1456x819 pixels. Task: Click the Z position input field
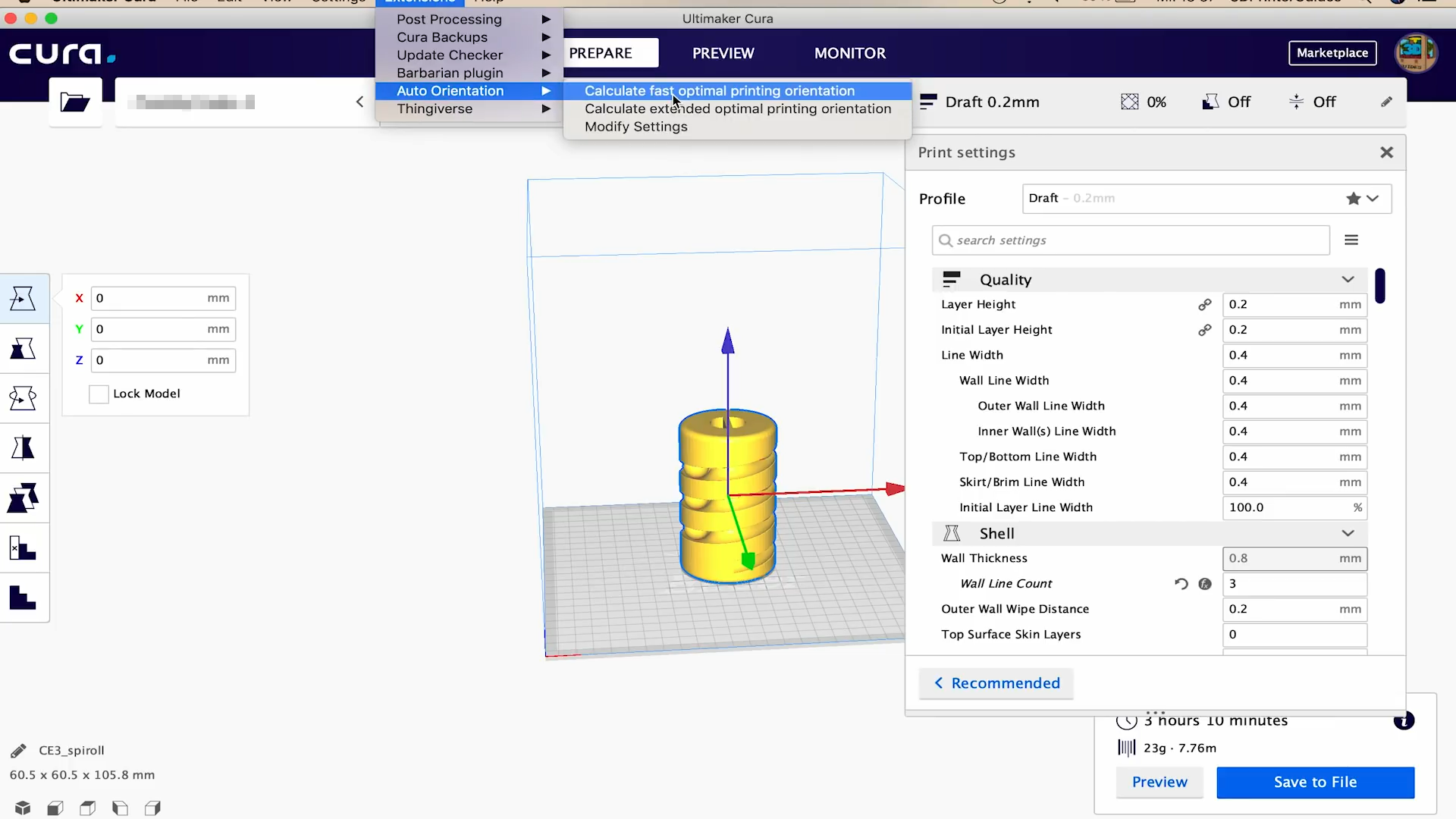(x=163, y=361)
